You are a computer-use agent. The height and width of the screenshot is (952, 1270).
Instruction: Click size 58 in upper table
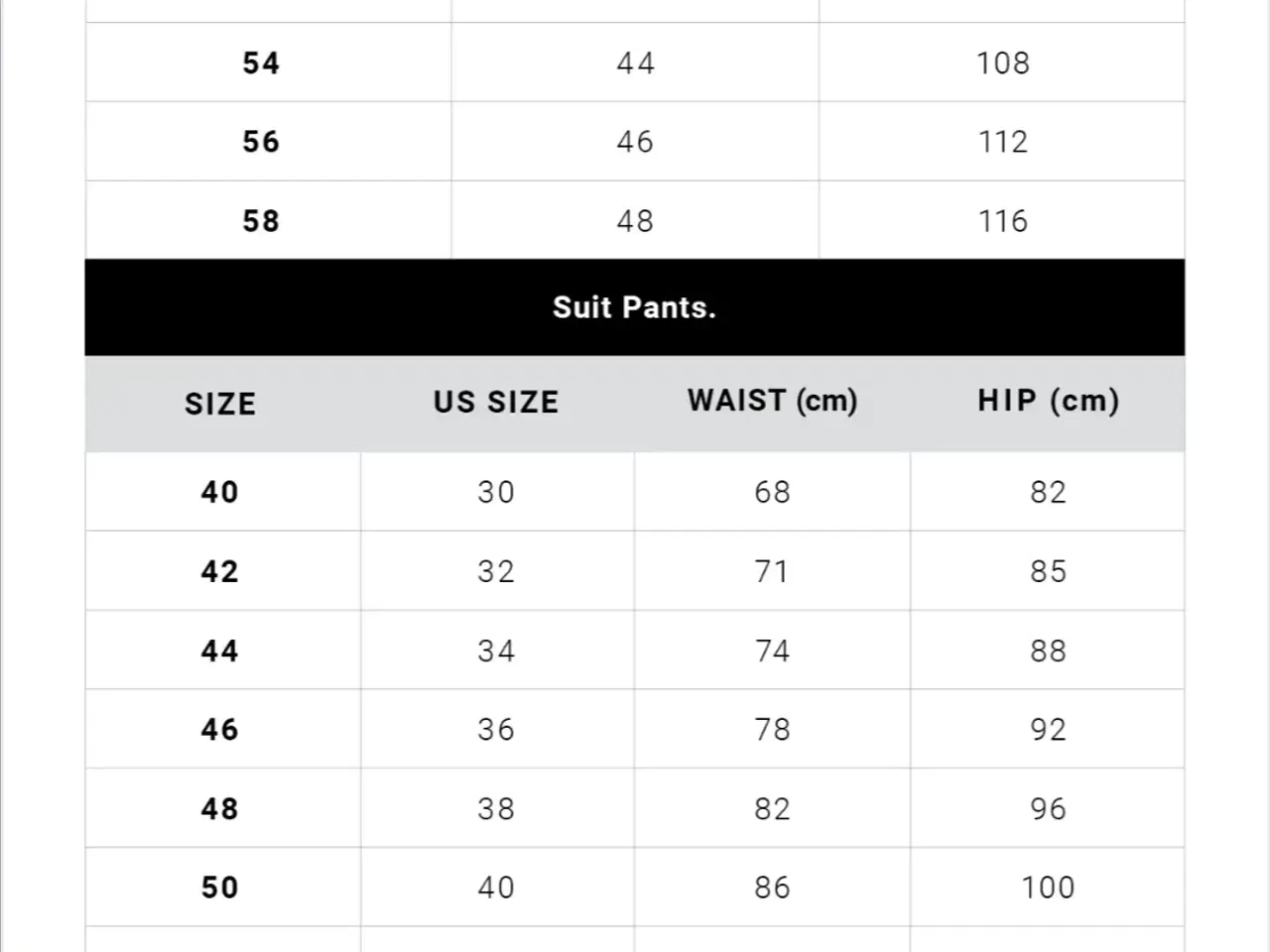pyautogui.click(x=261, y=220)
